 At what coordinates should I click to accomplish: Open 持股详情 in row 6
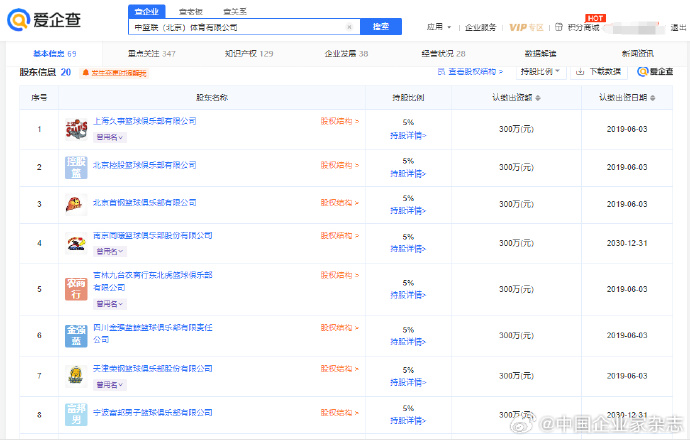408,341
